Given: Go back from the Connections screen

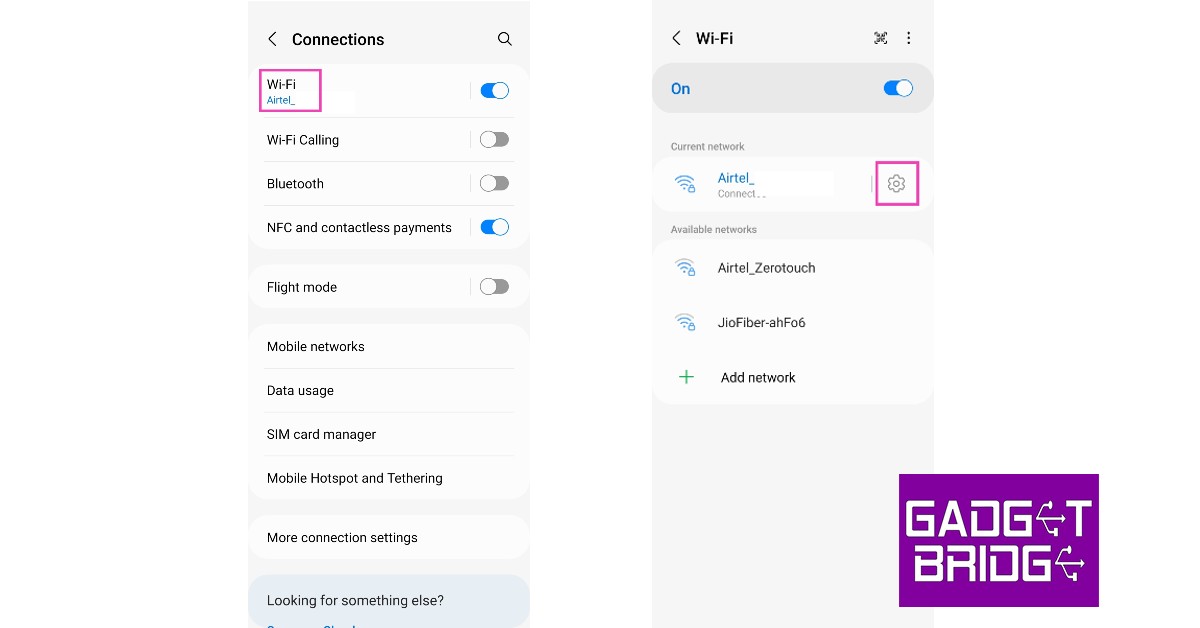Looking at the screenshot, I should click(x=271, y=39).
